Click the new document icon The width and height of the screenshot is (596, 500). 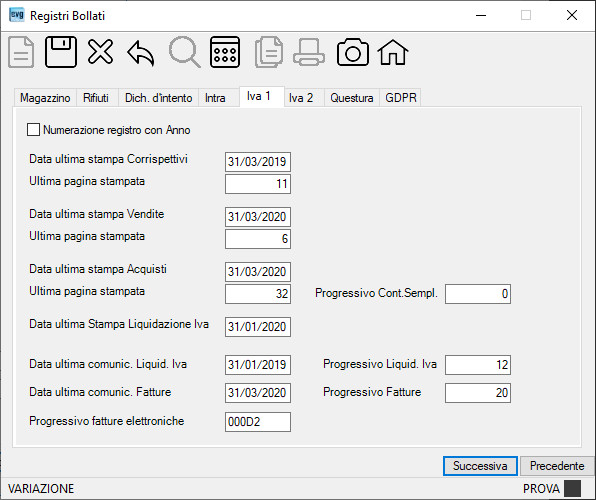[21, 52]
